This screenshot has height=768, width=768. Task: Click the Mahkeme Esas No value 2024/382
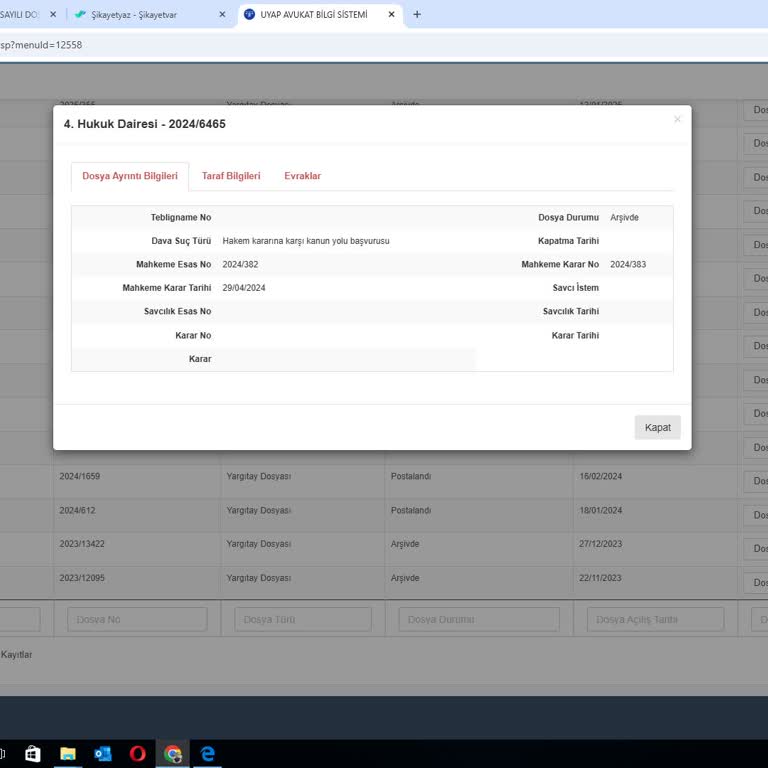coord(240,264)
